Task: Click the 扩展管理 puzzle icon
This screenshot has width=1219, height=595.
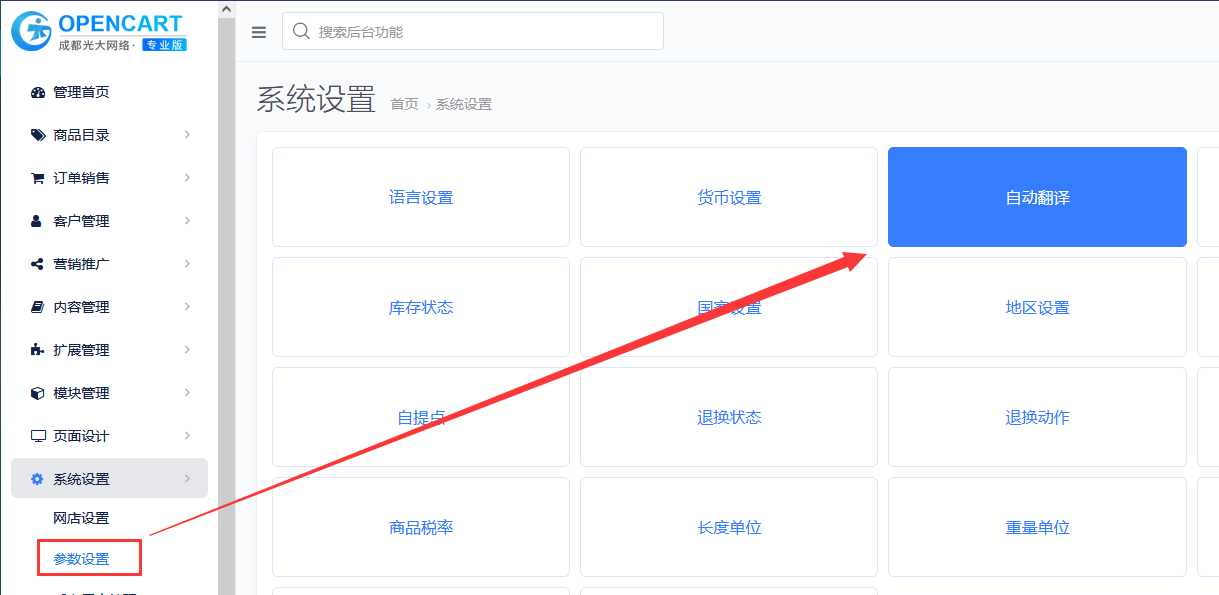Action: point(38,350)
